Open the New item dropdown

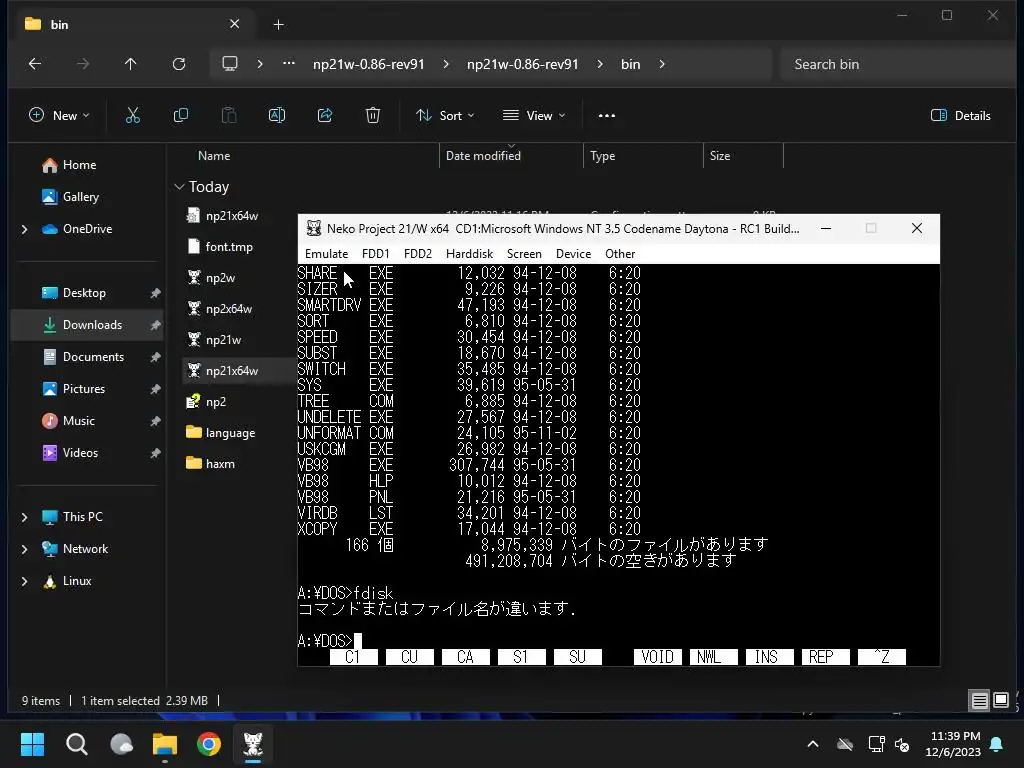(x=59, y=116)
